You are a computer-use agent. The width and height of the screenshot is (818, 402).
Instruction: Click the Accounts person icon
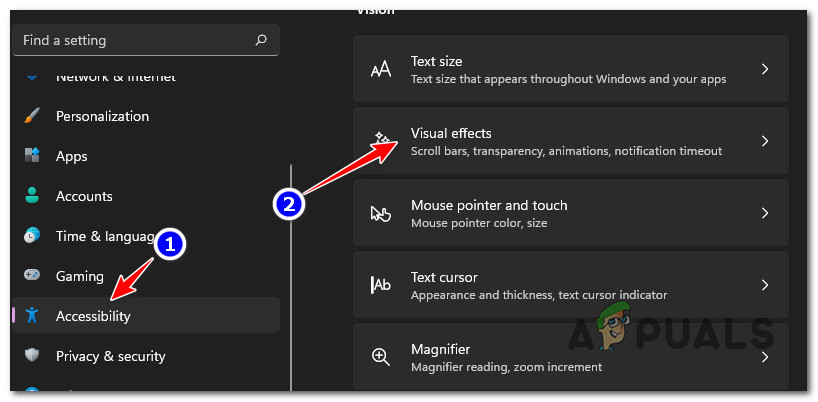[x=32, y=196]
